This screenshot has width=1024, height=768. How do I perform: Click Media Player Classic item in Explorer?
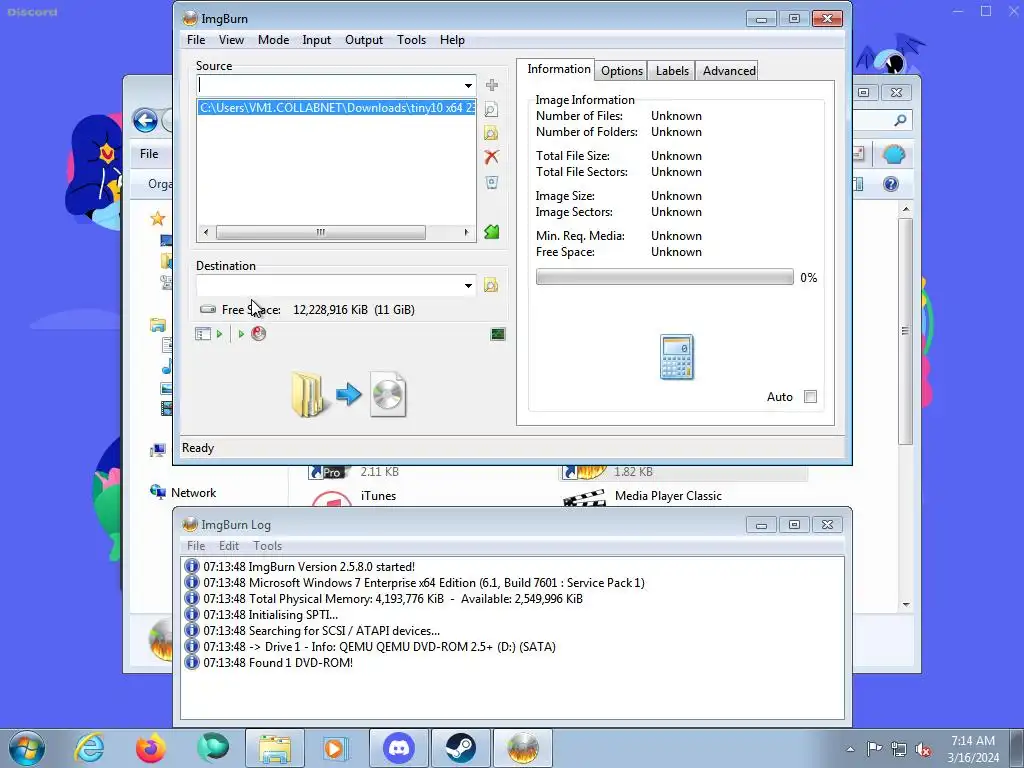click(668, 496)
